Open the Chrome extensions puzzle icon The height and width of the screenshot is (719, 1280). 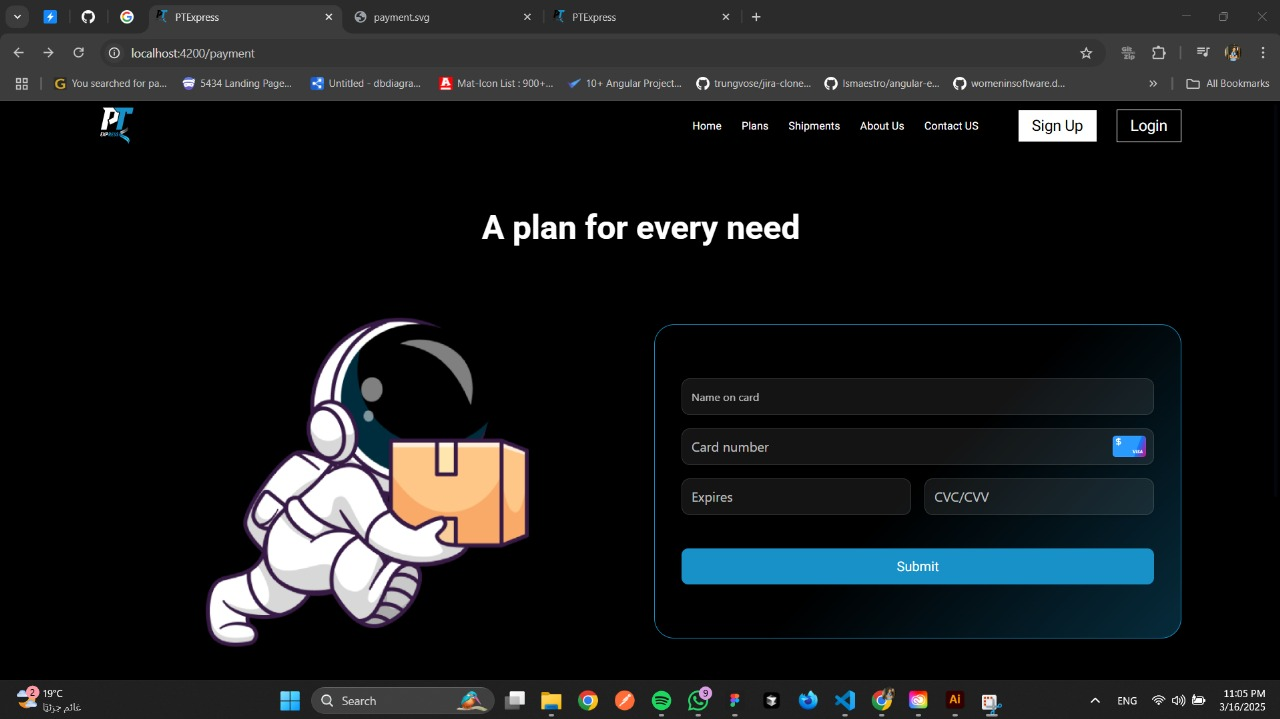coord(1159,53)
